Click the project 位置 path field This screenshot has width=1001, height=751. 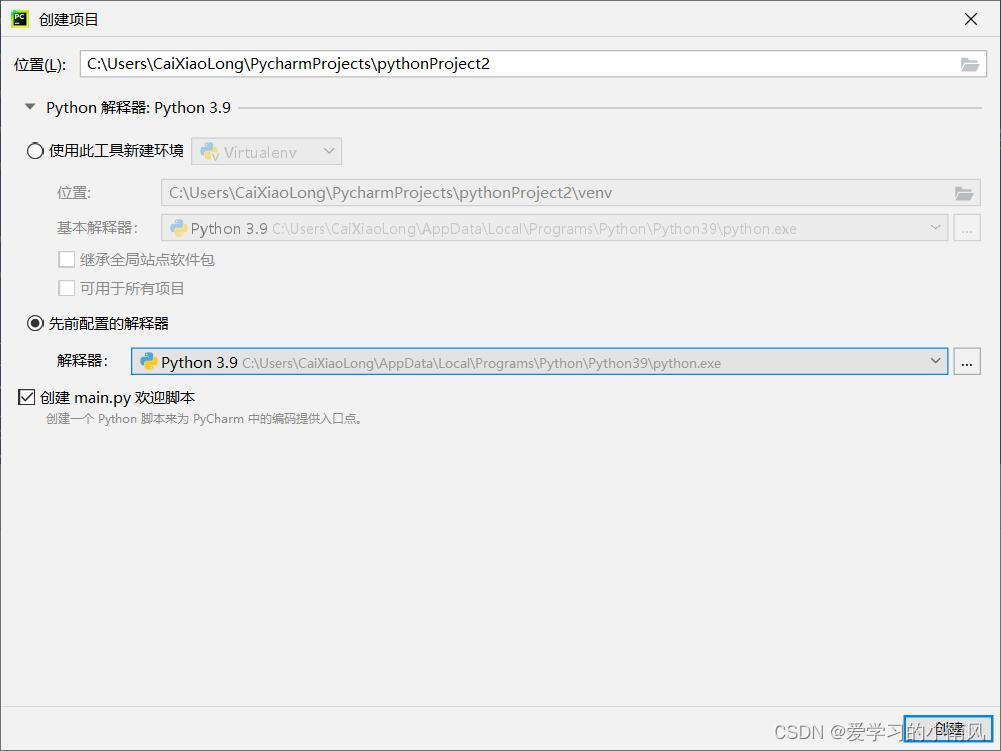(x=533, y=64)
